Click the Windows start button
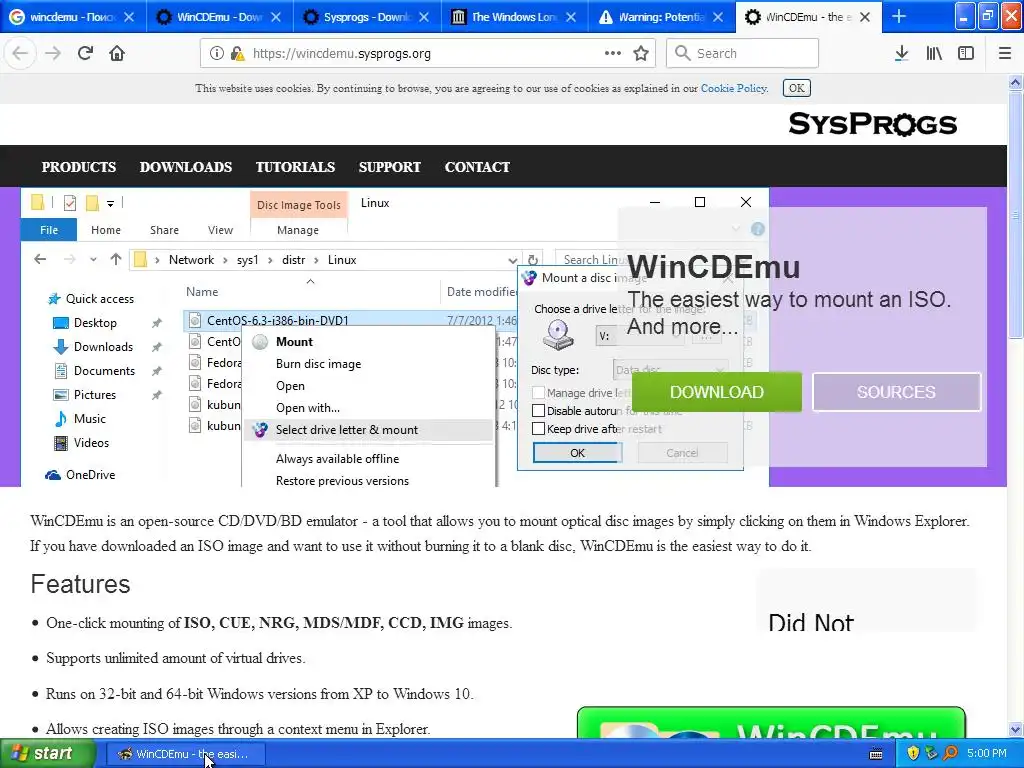1024x768 pixels. [x=48, y=754]
